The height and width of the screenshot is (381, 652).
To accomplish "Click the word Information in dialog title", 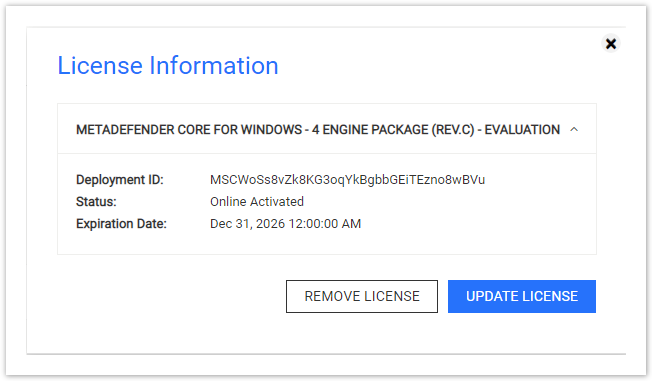I will coord(214,66).
